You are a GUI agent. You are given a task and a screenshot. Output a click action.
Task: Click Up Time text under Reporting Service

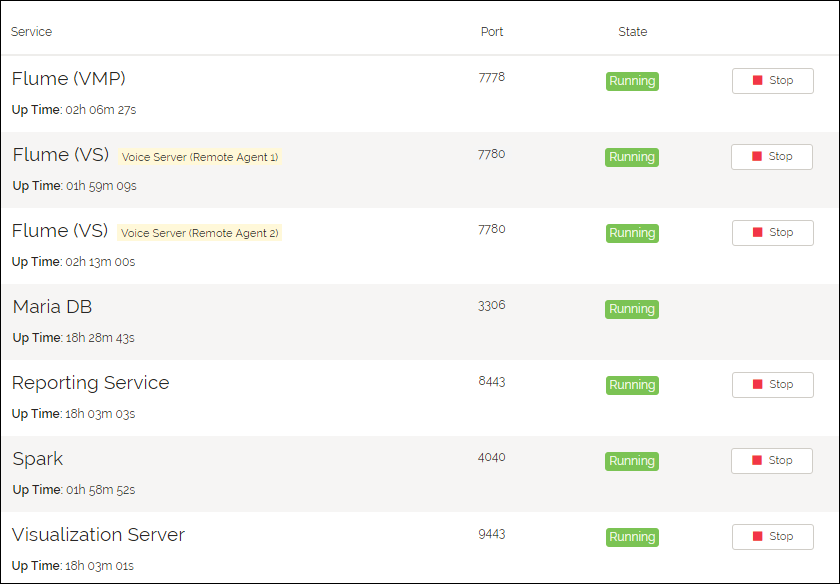click(x=74, y=414)
